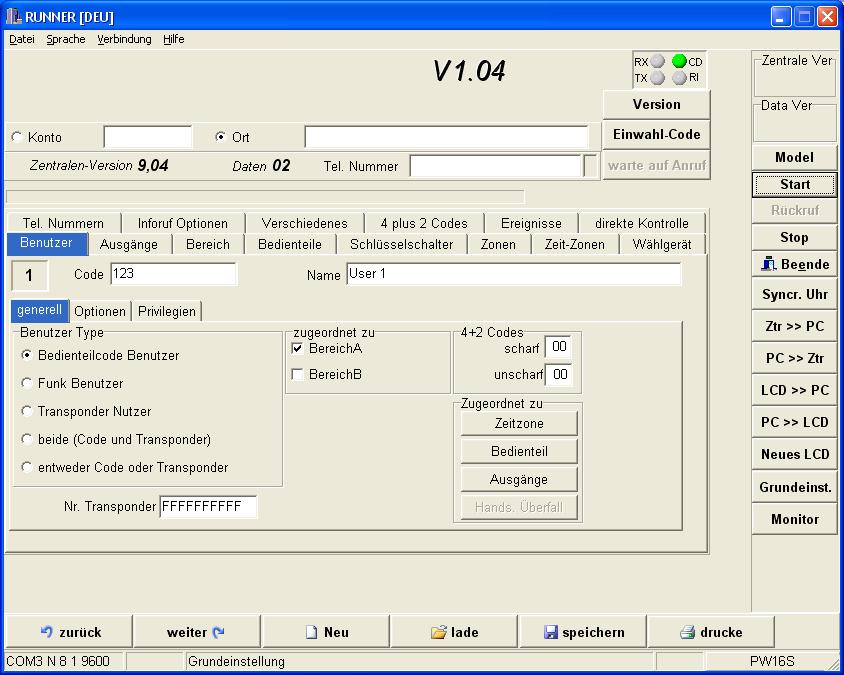
Task: Click the Nr. Transponder input field
Action: coord(208,507)
